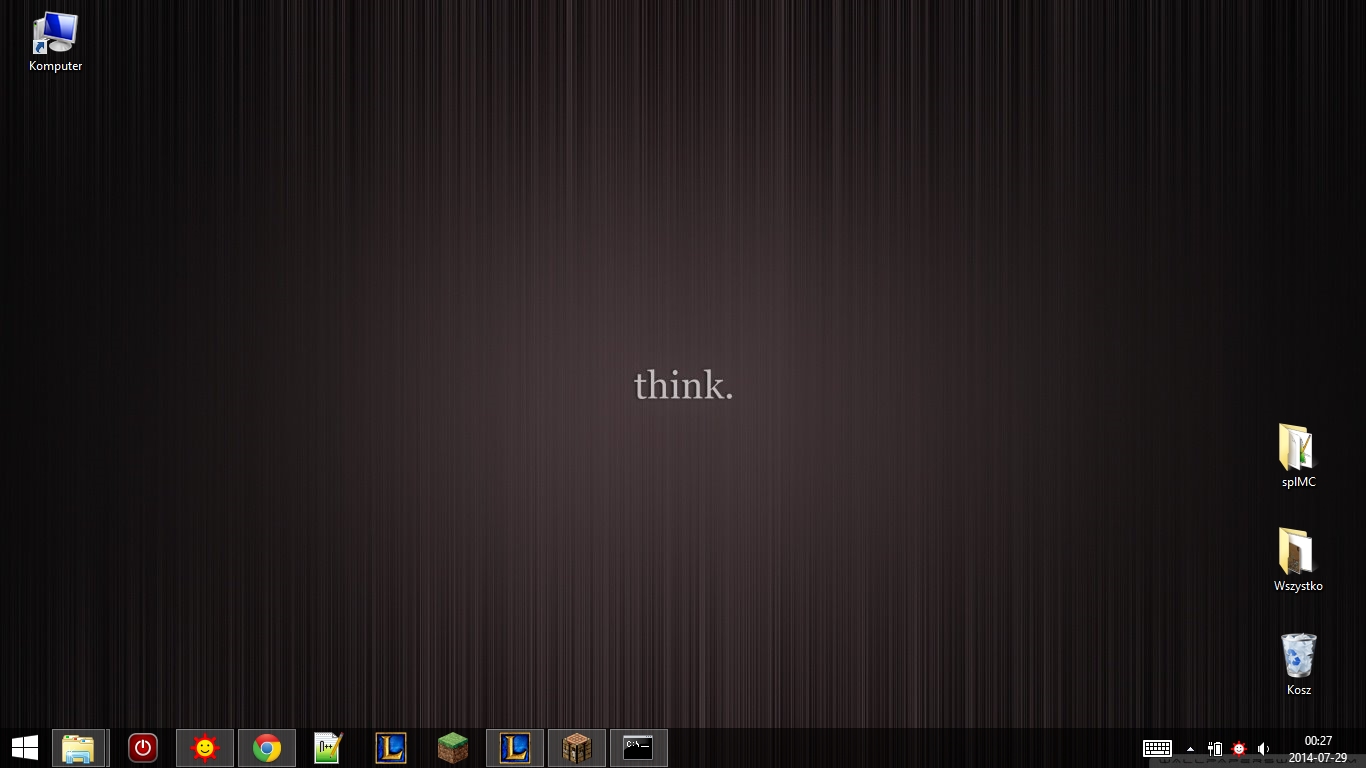Click the red sun icon in the tray
Viewport: 1366px width, 768px height.
coord(1239,748)
